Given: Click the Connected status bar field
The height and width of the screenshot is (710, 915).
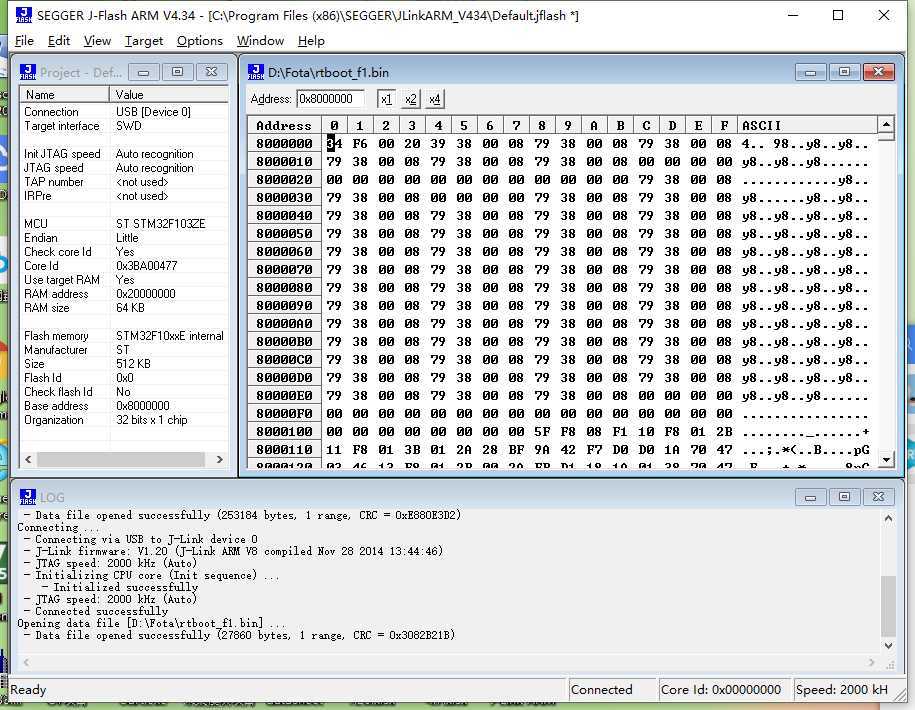Looking at the screenshot, I should 613,690.
